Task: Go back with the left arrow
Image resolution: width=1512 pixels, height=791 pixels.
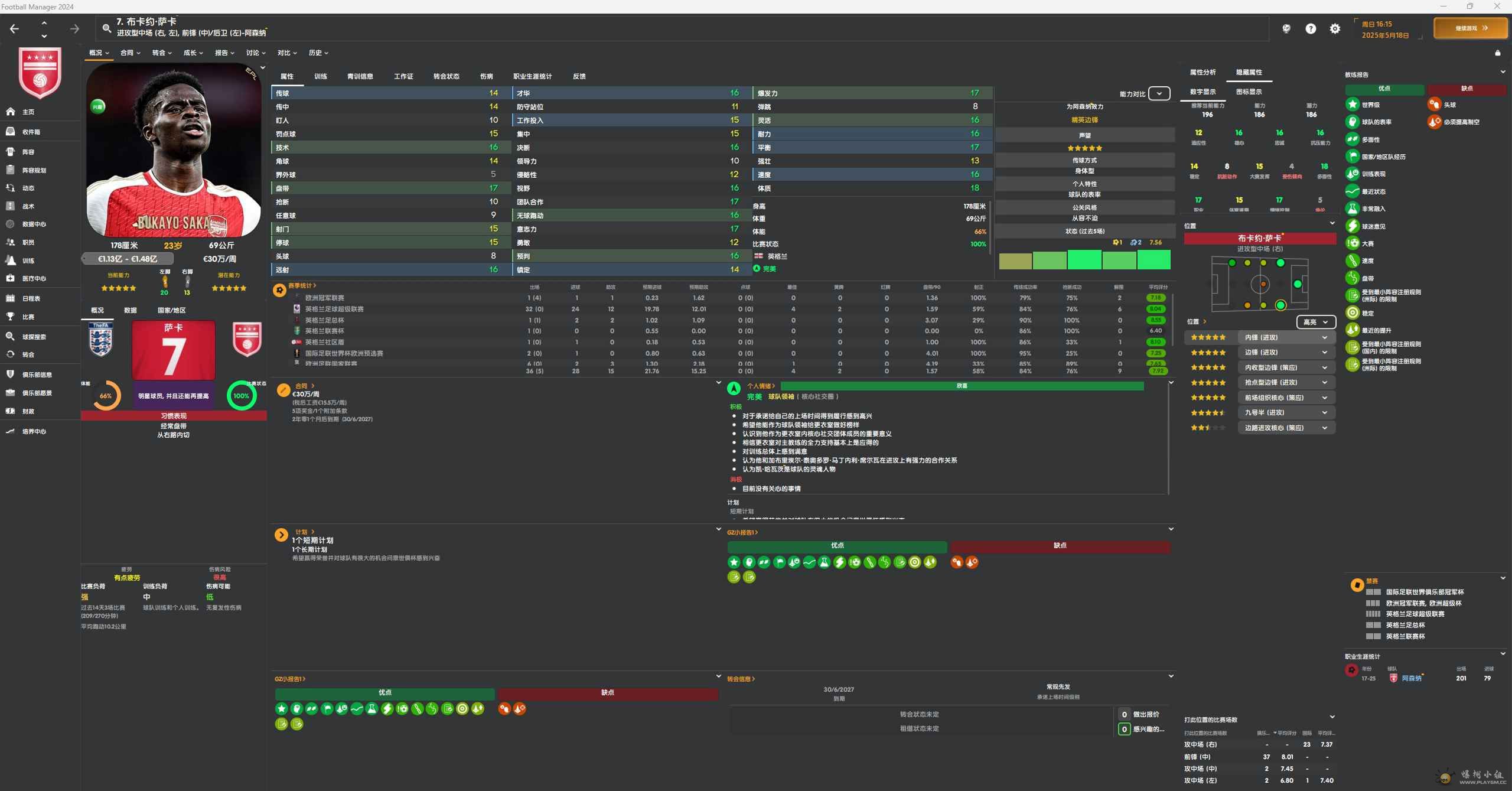Action: point(14,28)
